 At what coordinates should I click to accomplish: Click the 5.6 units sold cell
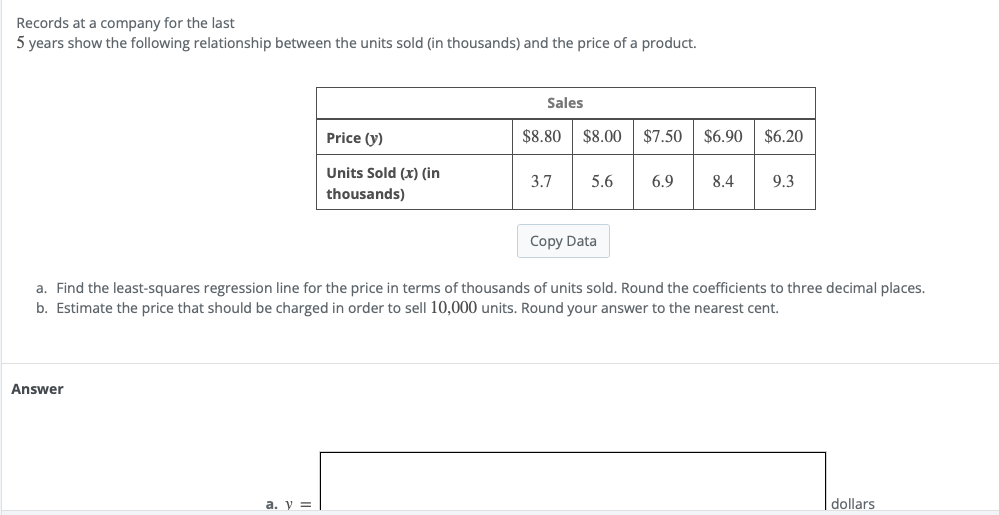(x=603, y=182)
